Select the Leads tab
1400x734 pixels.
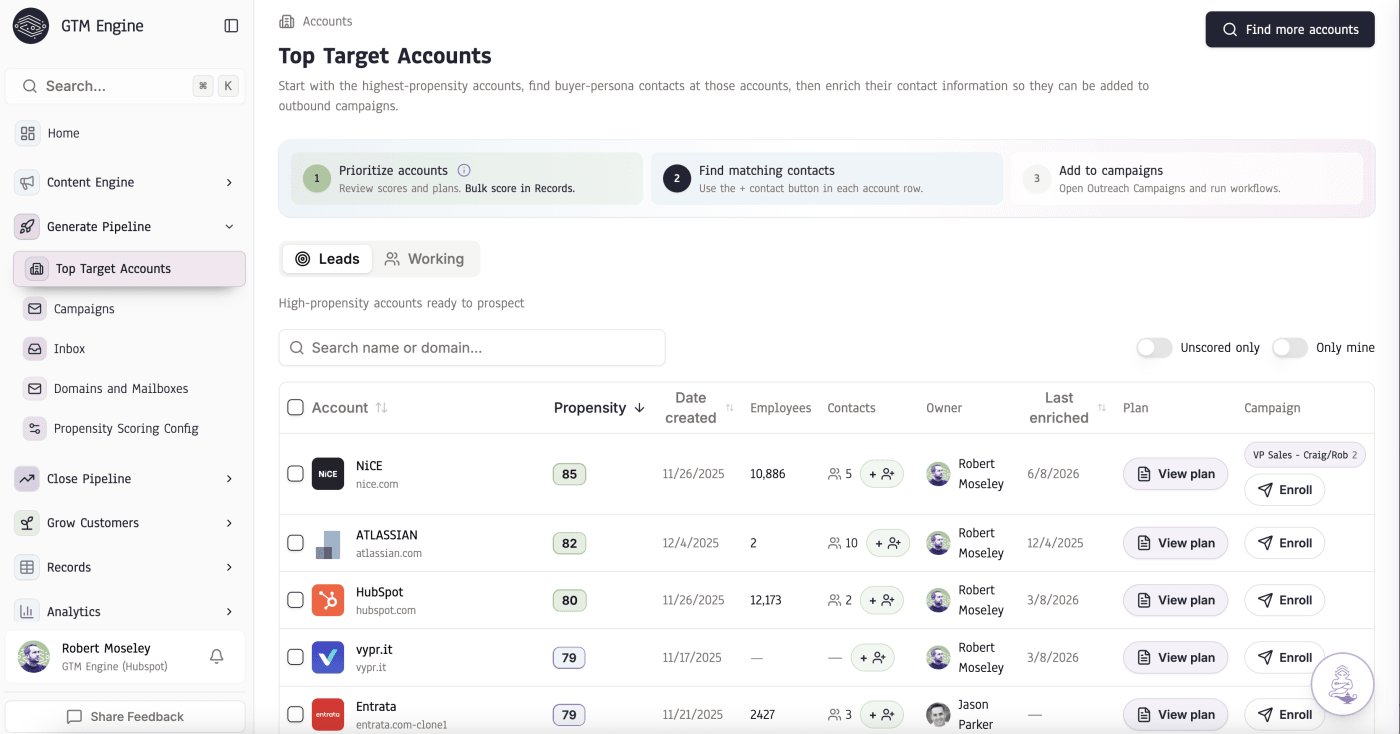327,259
